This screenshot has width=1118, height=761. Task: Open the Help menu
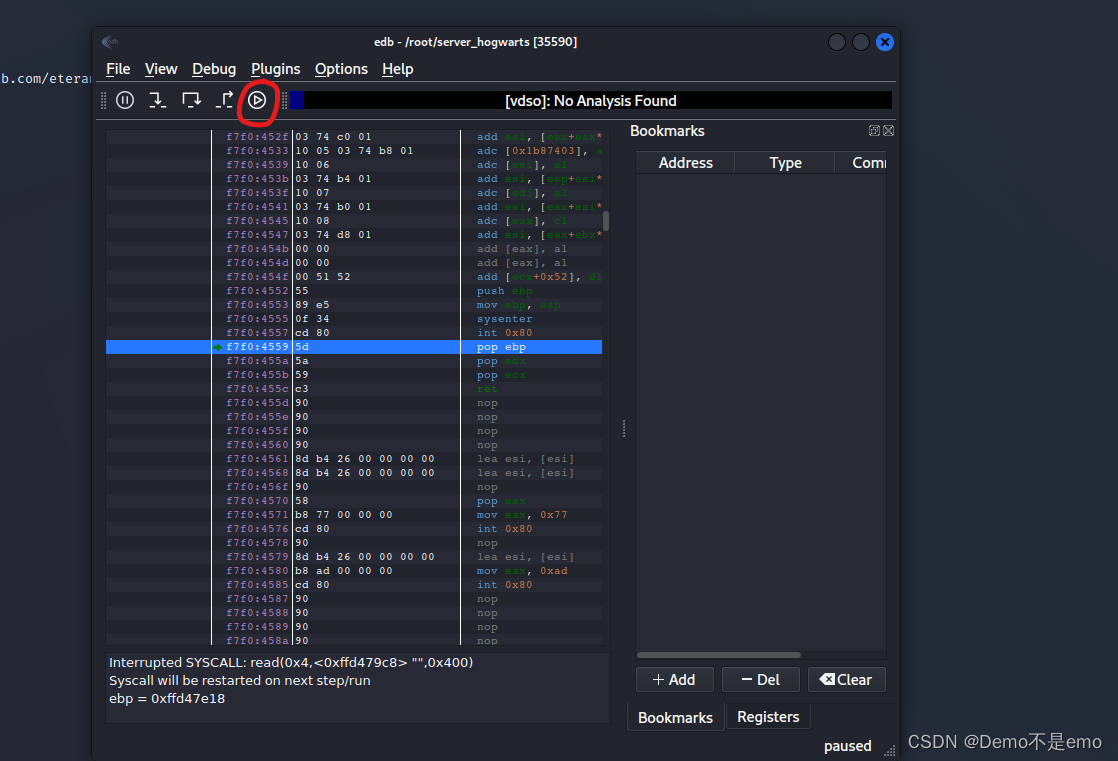[398, 69]
